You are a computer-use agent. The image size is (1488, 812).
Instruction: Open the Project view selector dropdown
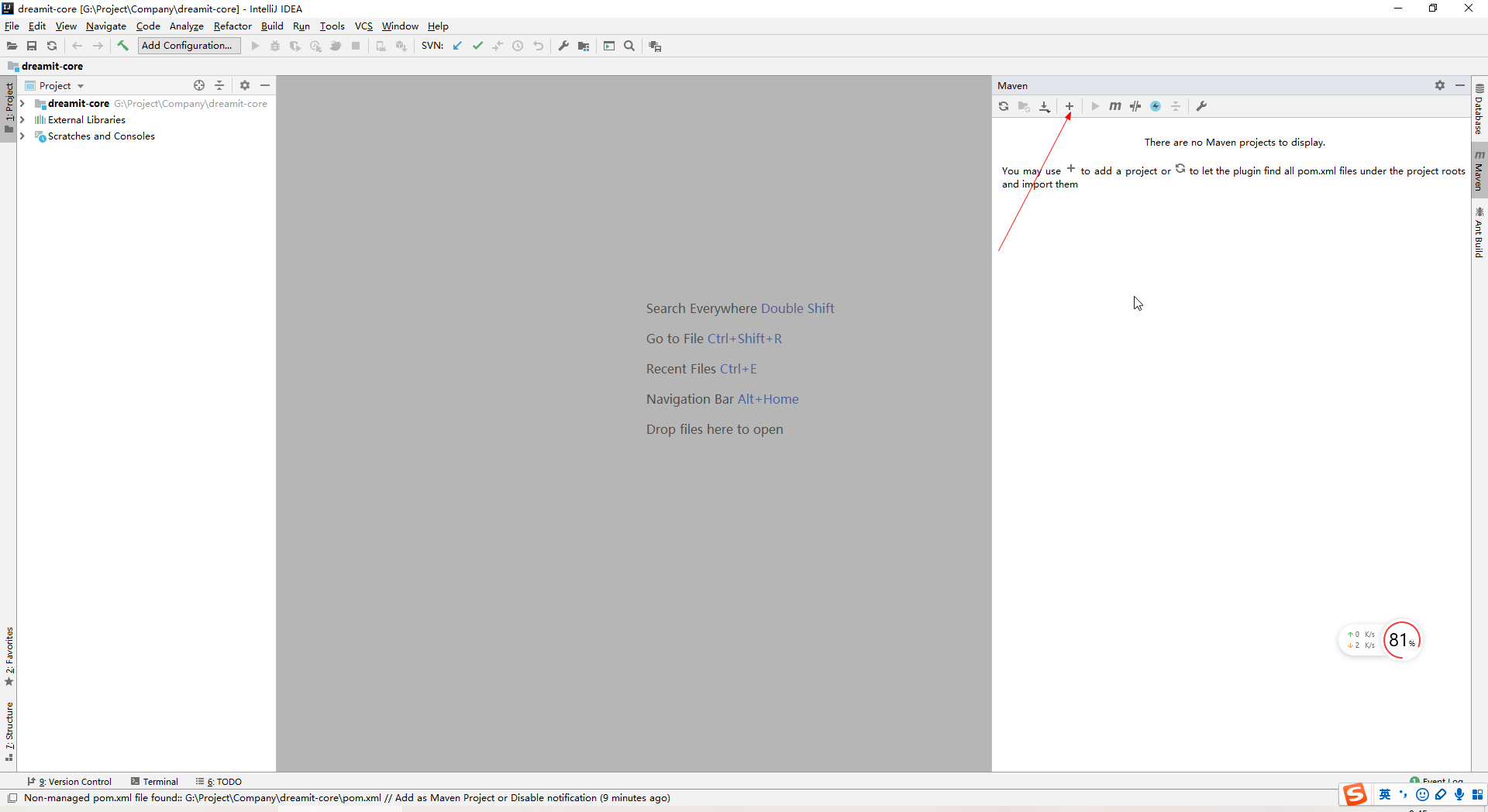(x=54, y=85)
